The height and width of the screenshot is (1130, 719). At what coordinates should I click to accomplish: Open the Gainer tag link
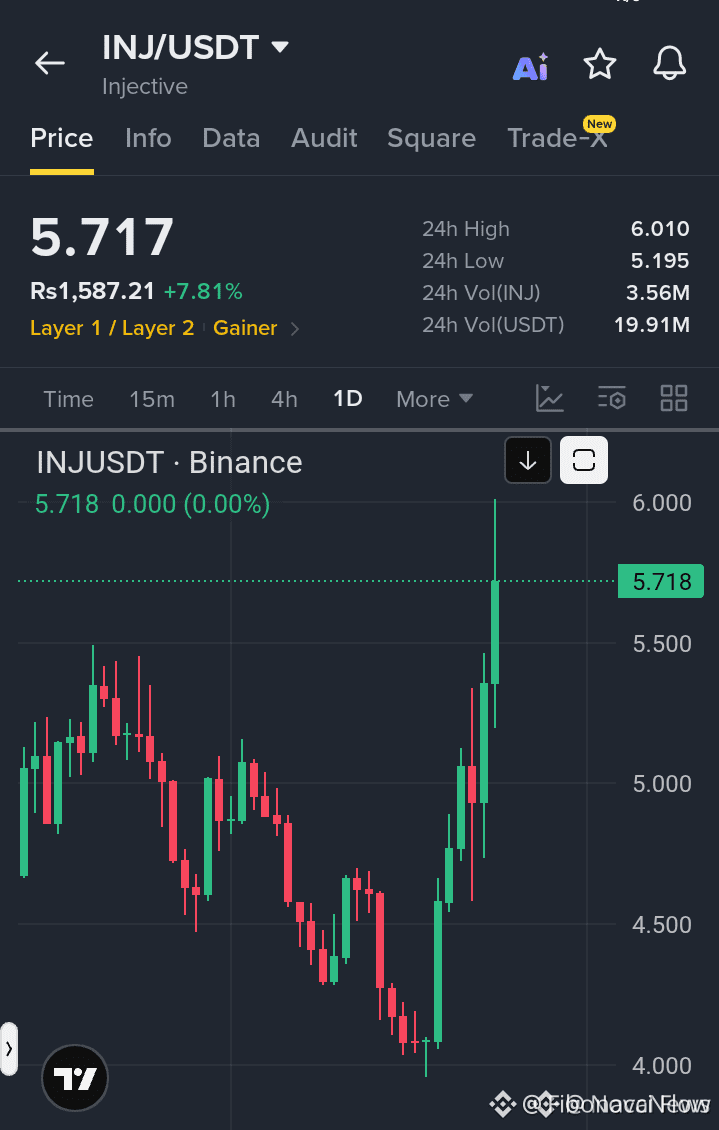(245, 328)
